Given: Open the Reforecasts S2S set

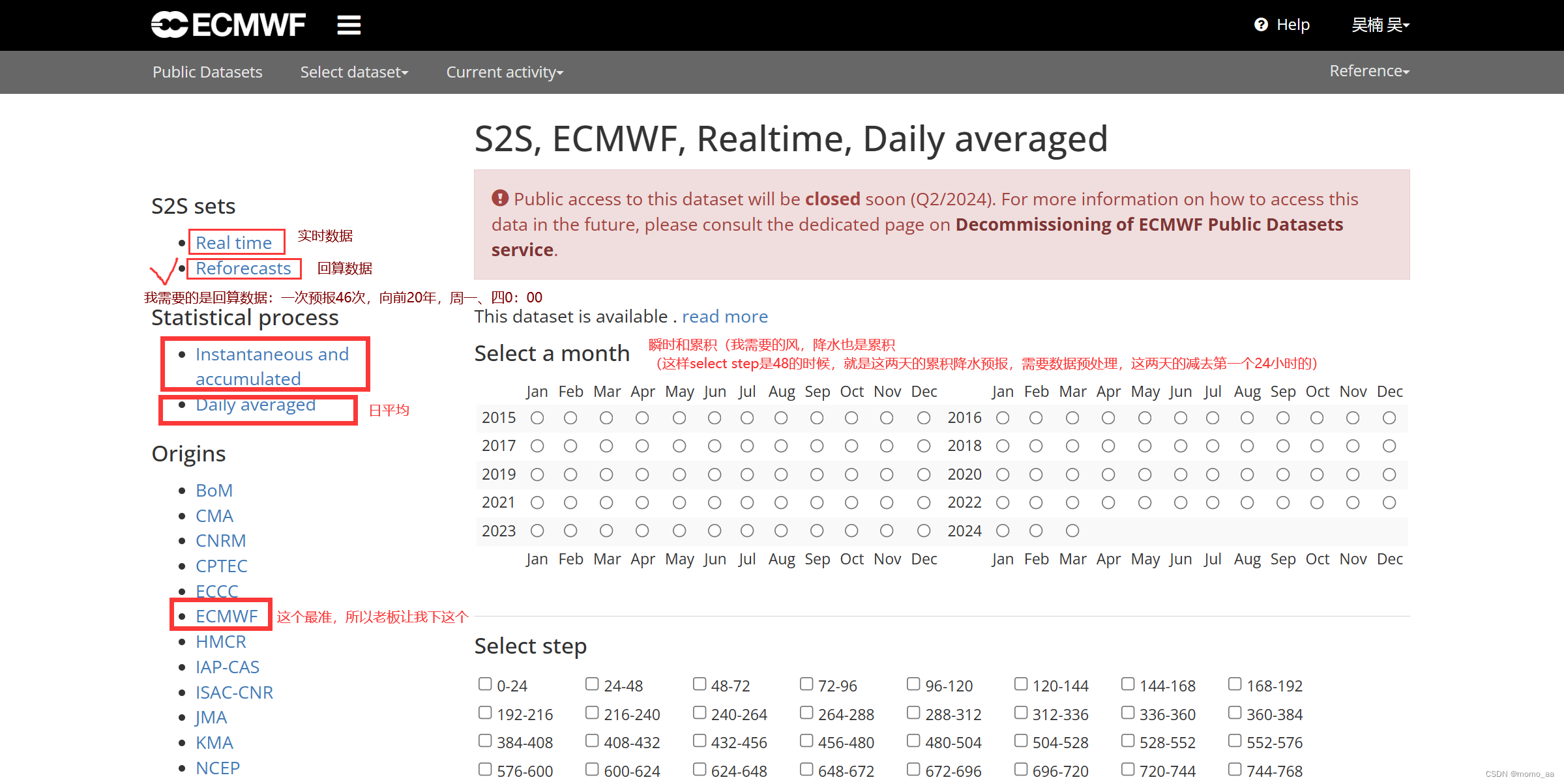Looking at the screenshot, I should point(243,268).
